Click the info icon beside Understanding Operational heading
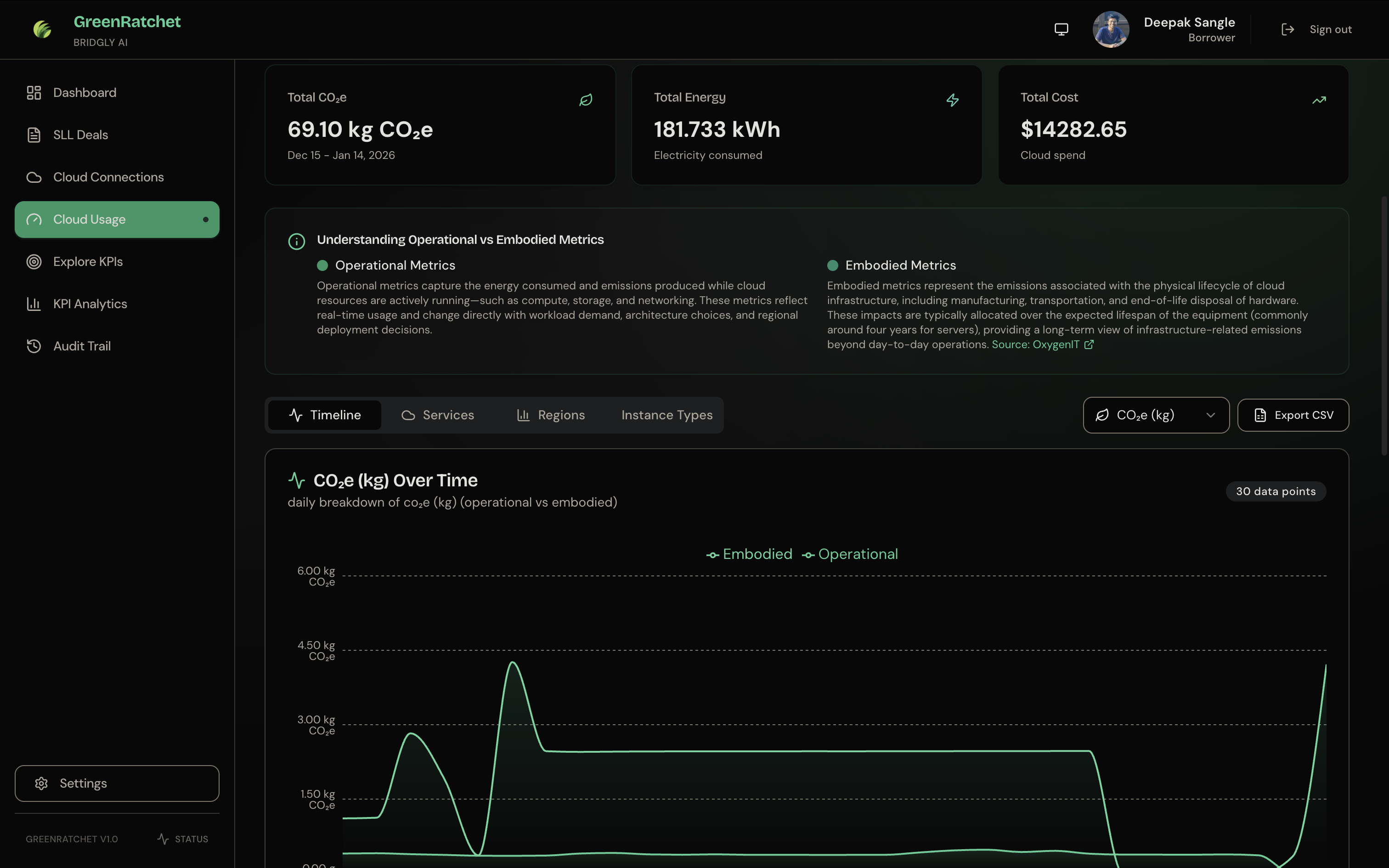 296,241
